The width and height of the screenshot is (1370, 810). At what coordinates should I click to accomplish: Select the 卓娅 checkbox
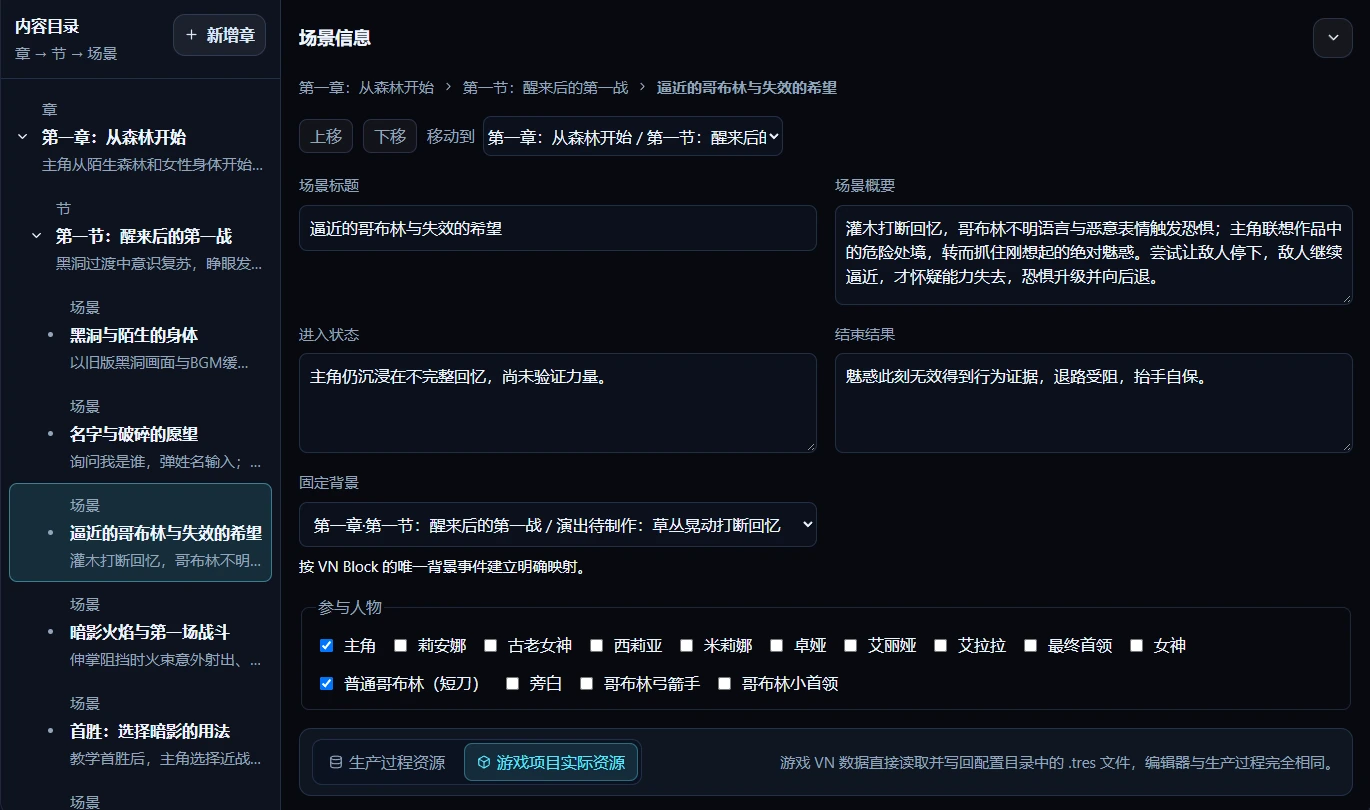[x=776, y=646]
